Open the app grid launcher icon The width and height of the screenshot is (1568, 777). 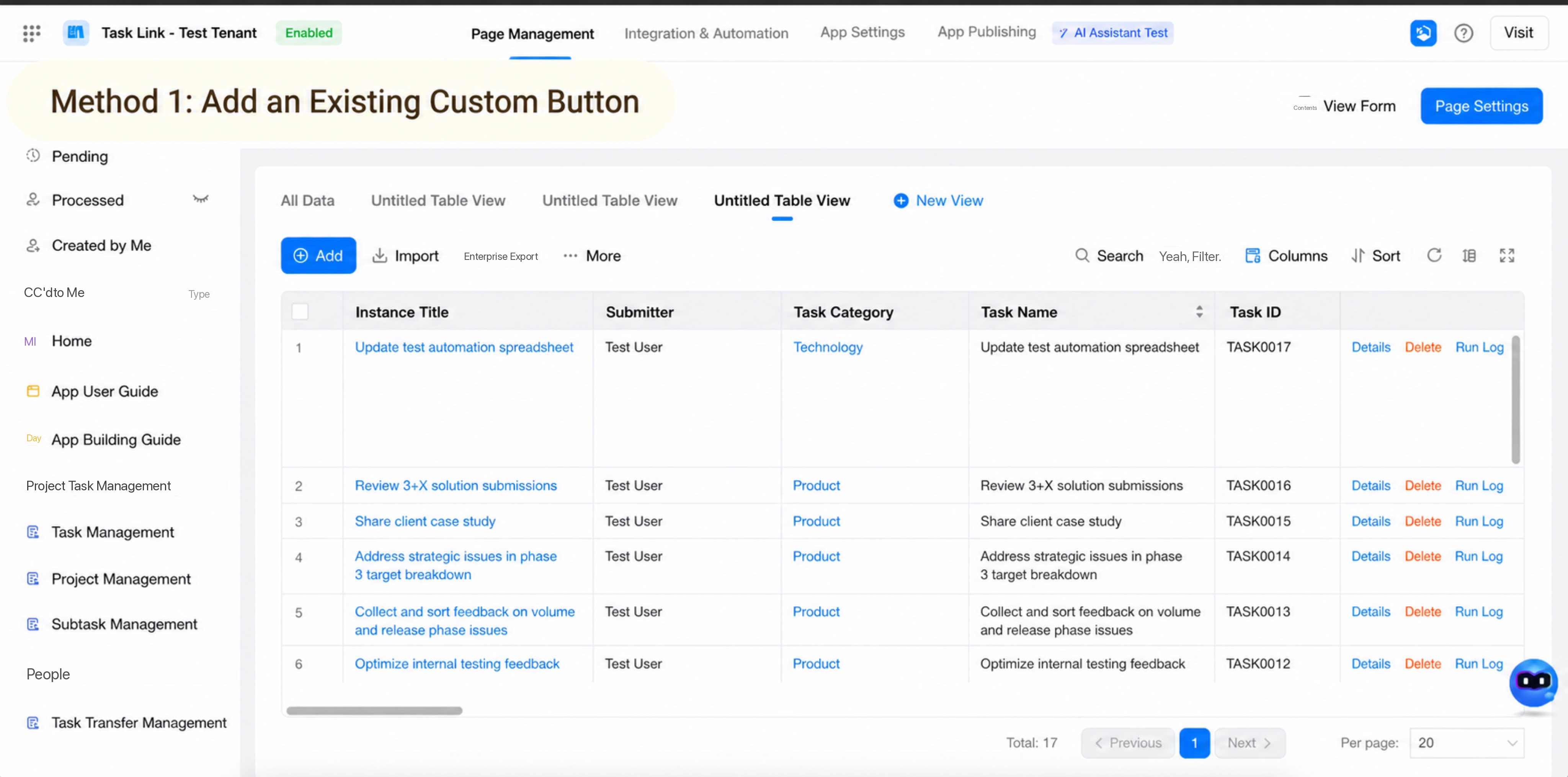click(32, 33)
